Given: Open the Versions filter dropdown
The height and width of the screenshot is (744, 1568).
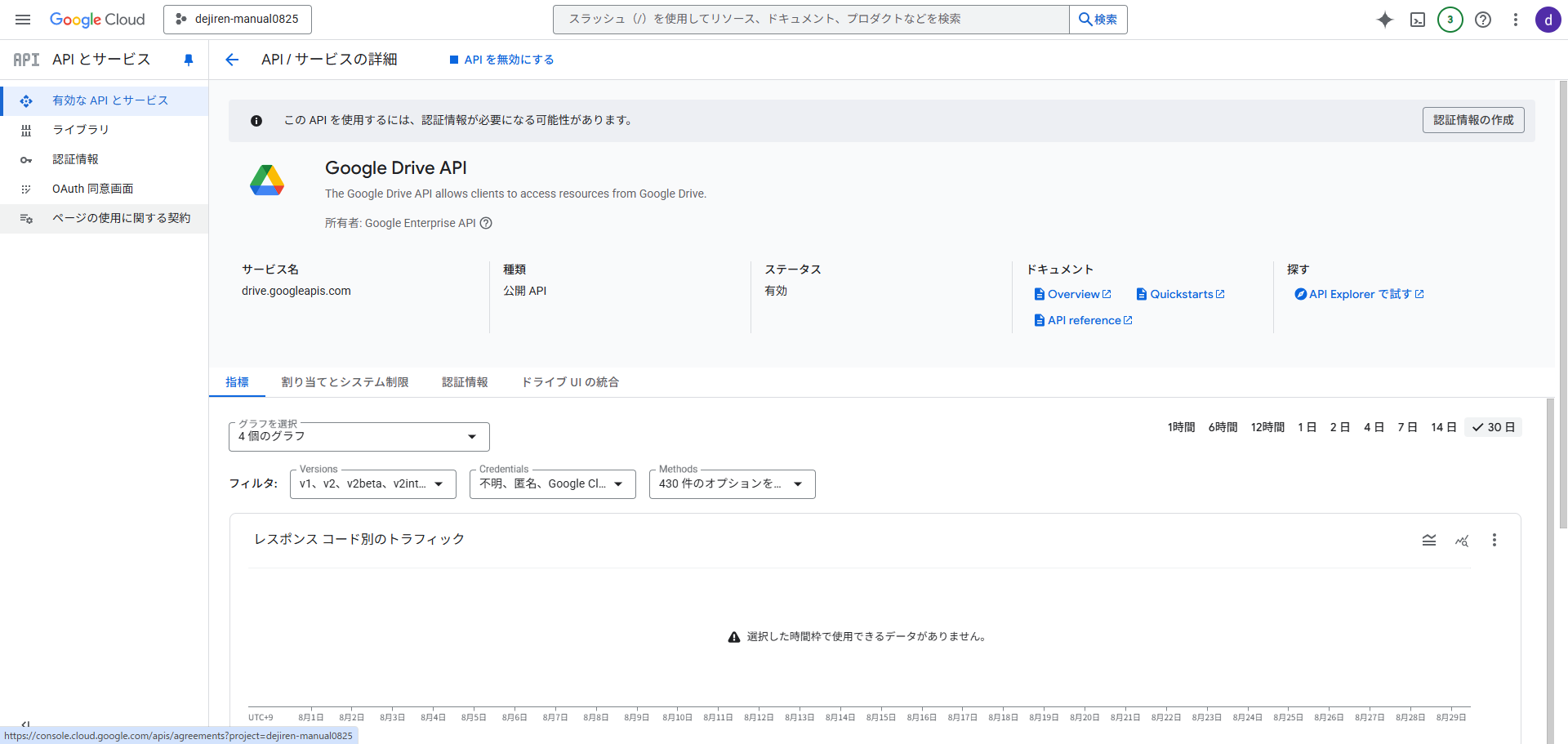Looking at the screenshot, I should pos(372,484).
